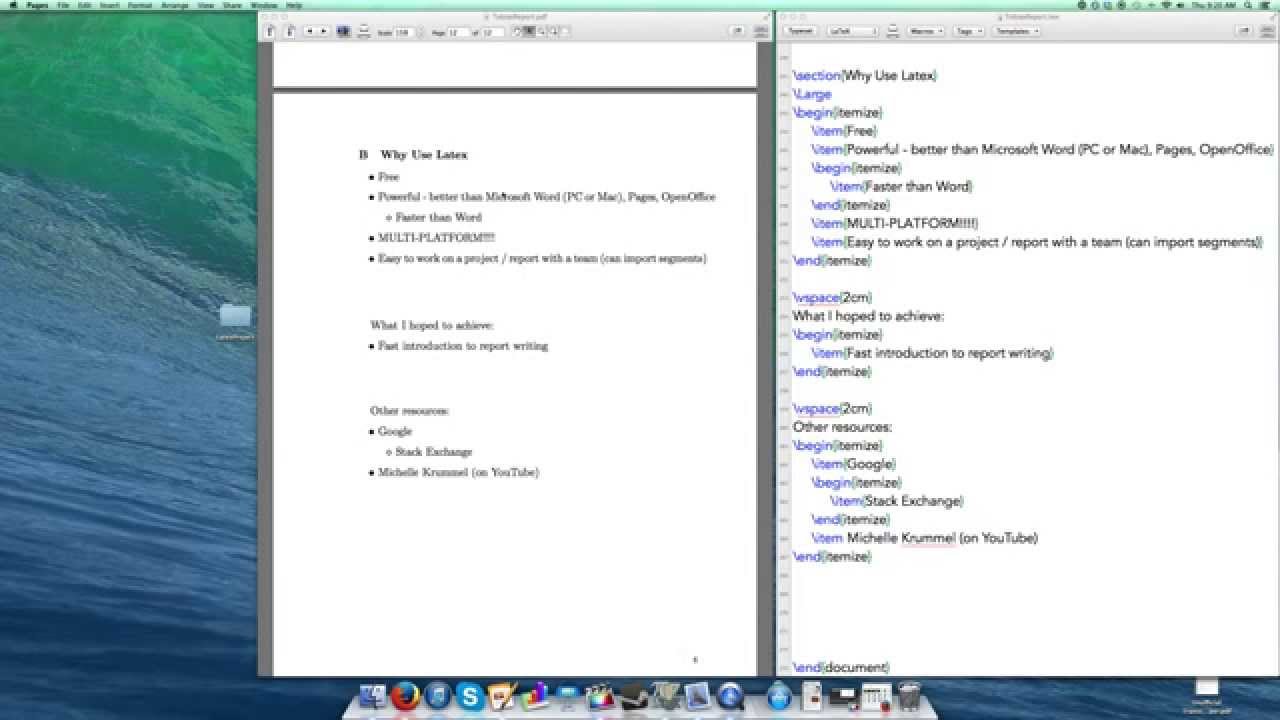Open the View menu
The width and height of the screenshot is (1280, 720).
tap(205, 5)
